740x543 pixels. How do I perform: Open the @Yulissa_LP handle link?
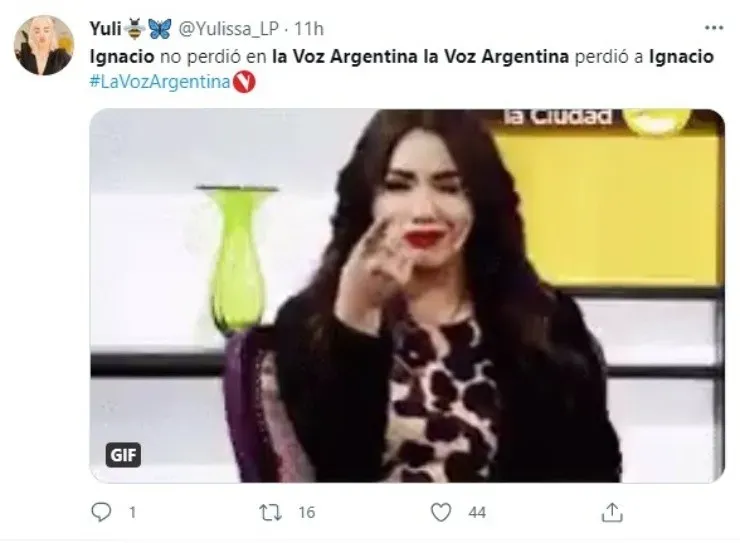click(228, 29)
